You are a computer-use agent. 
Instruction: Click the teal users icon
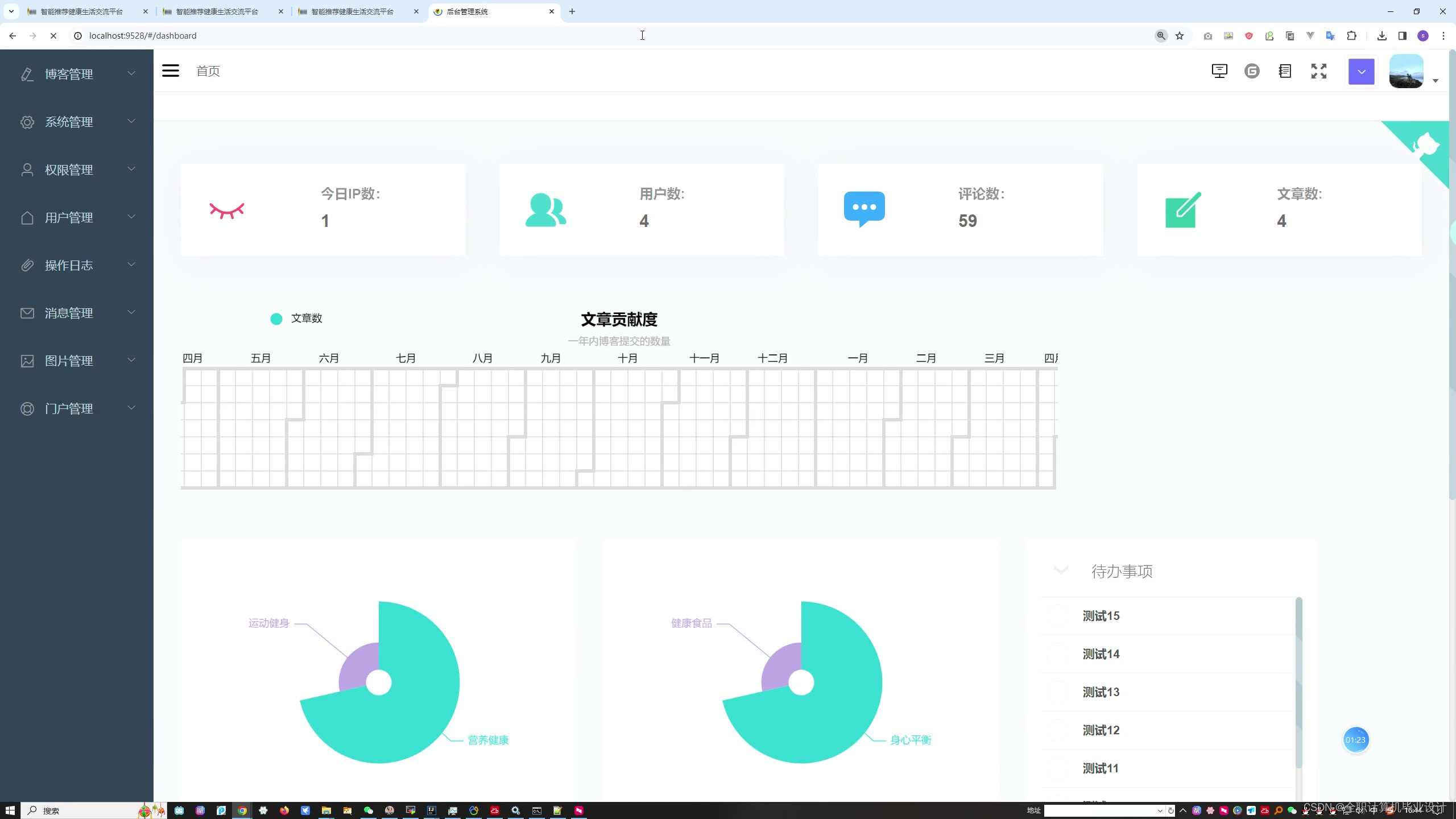point(545,210)
